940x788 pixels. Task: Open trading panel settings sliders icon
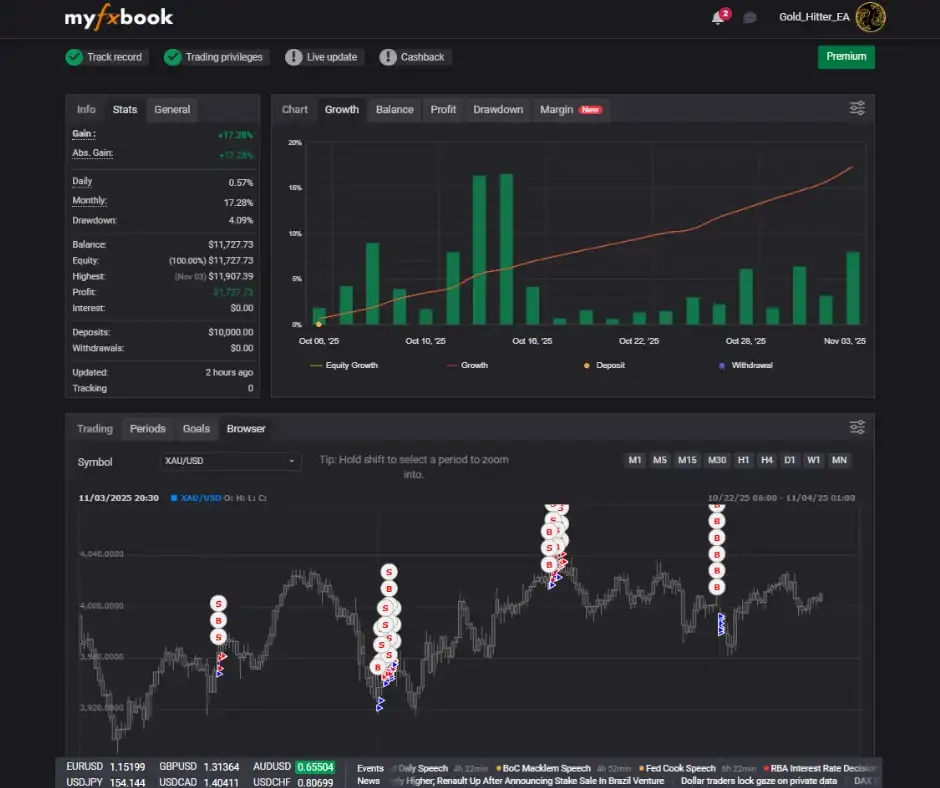857,427
